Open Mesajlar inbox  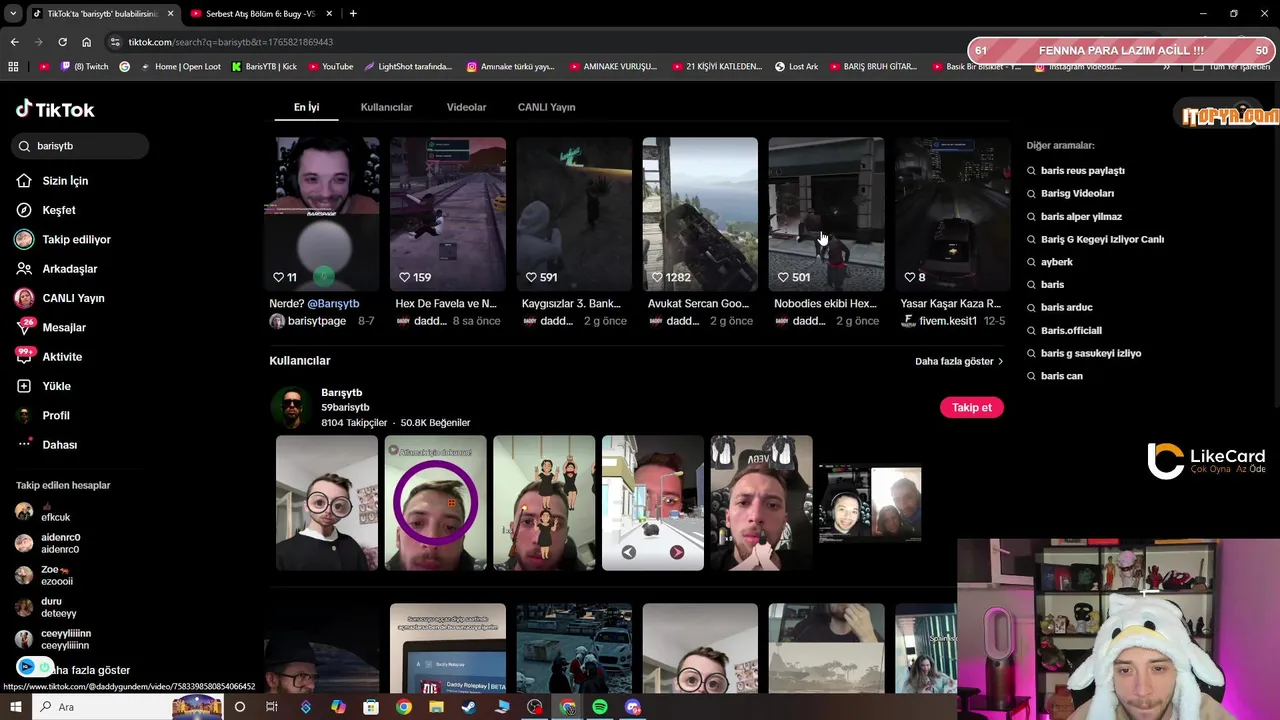pyautogui.click(x=51, y=327)
